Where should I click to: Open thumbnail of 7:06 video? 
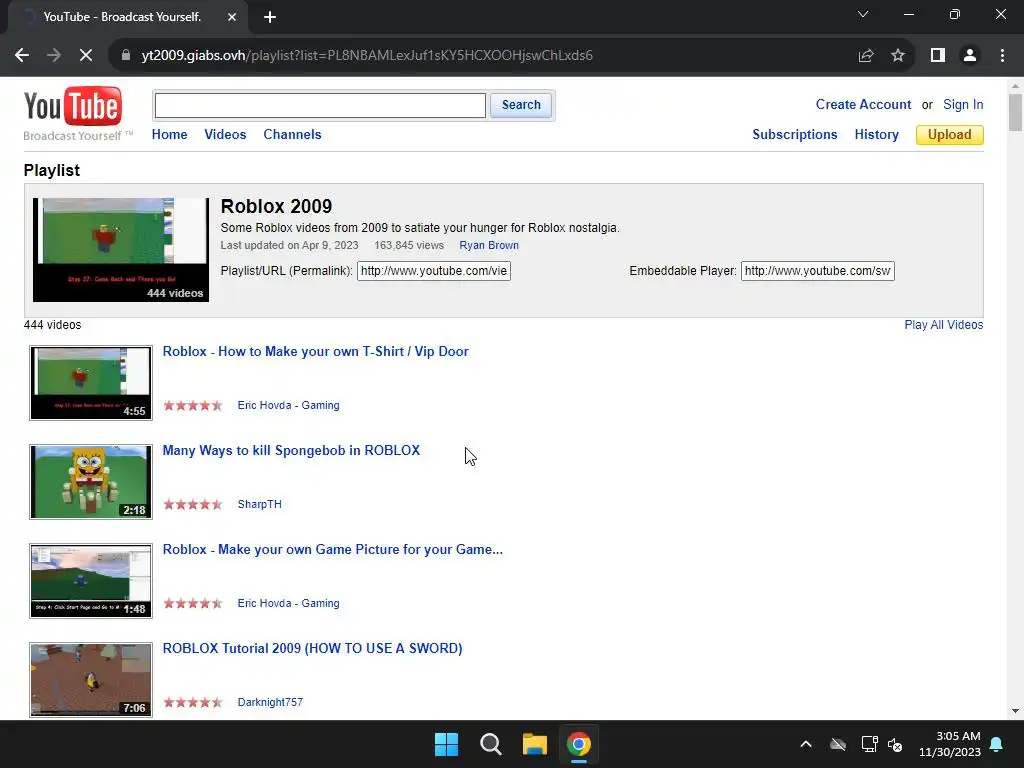(91, 680)
